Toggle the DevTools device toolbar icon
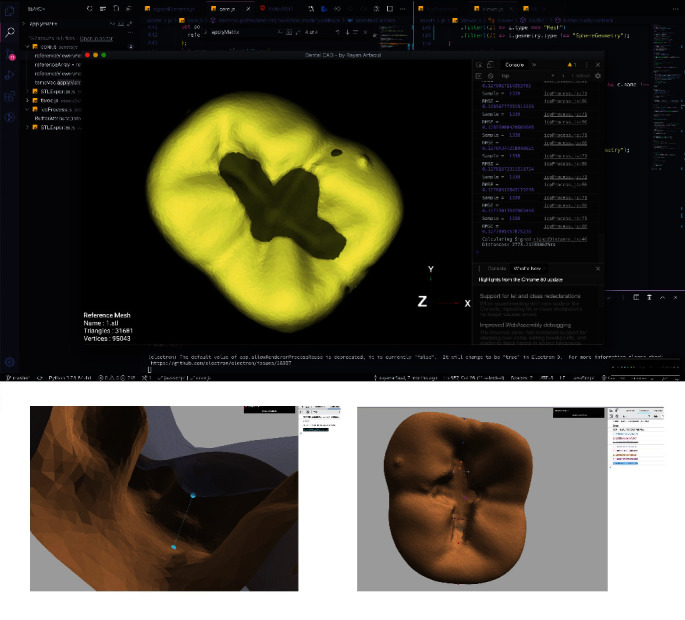Screen dimensions: 685x620 (491, 65)
